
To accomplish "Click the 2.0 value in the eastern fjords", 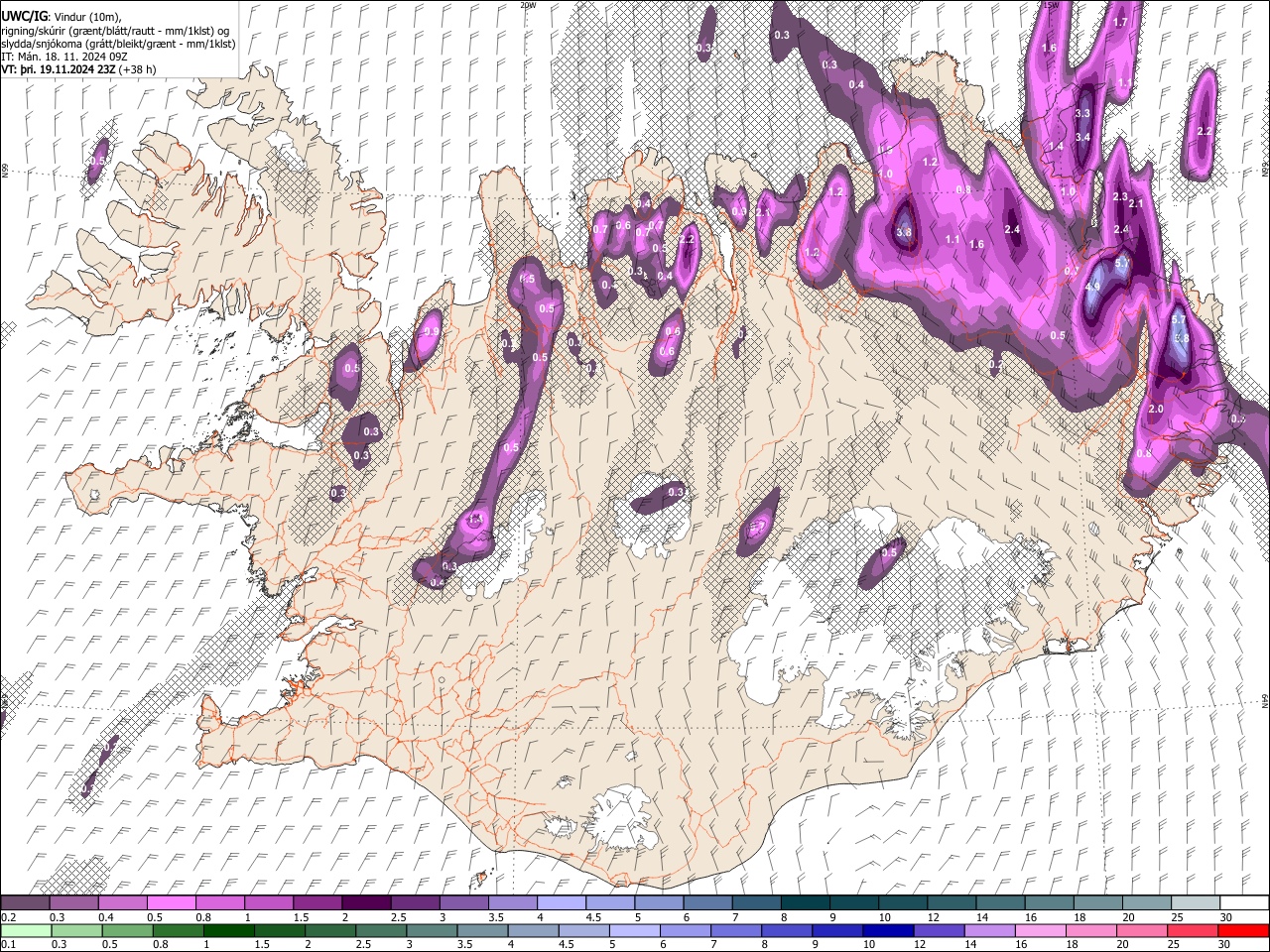I will pos(1155,409).
